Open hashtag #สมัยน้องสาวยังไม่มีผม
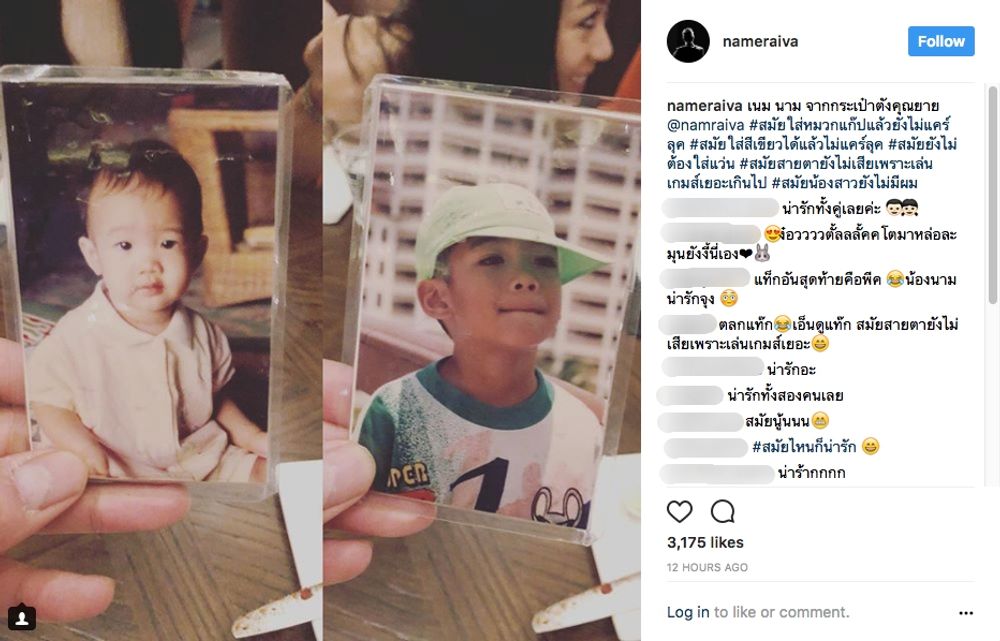 tap(844, 183)
